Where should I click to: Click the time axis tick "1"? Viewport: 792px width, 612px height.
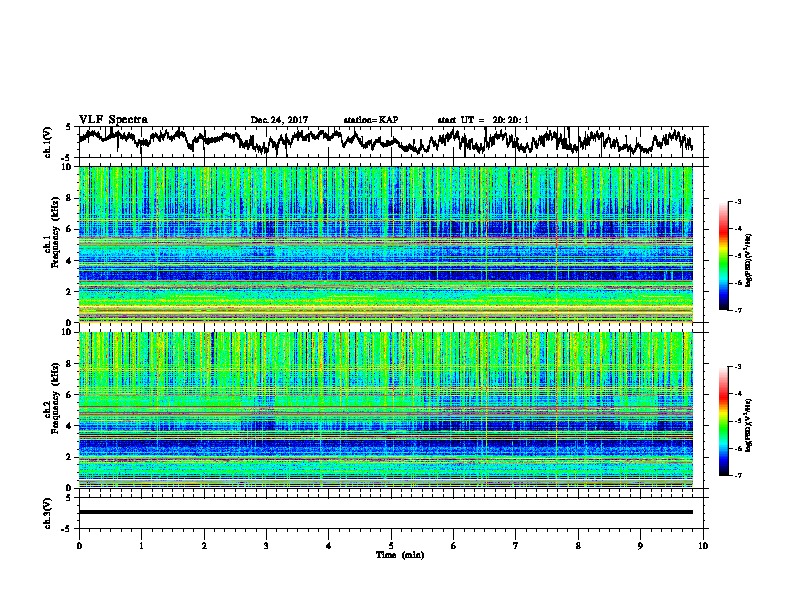(141, 546)
